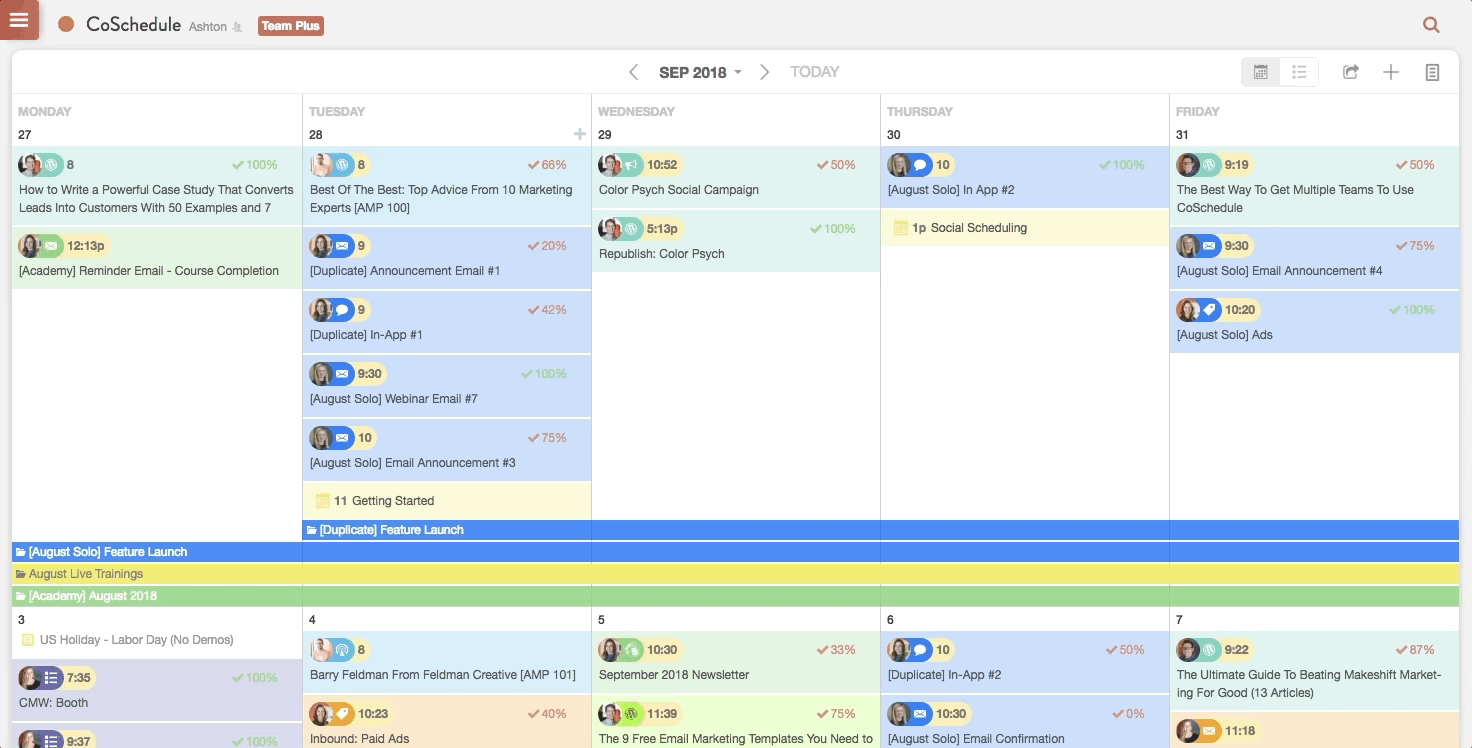Open [August Solo] Ads card
The image size is (1472, 748).
pyautogui.click(x=1314, y=322)
